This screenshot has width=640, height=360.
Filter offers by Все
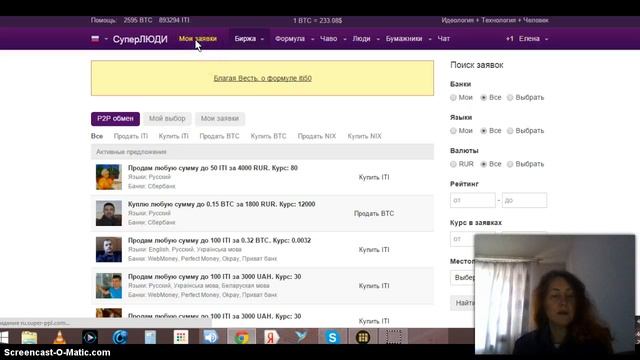pos(97,136)
